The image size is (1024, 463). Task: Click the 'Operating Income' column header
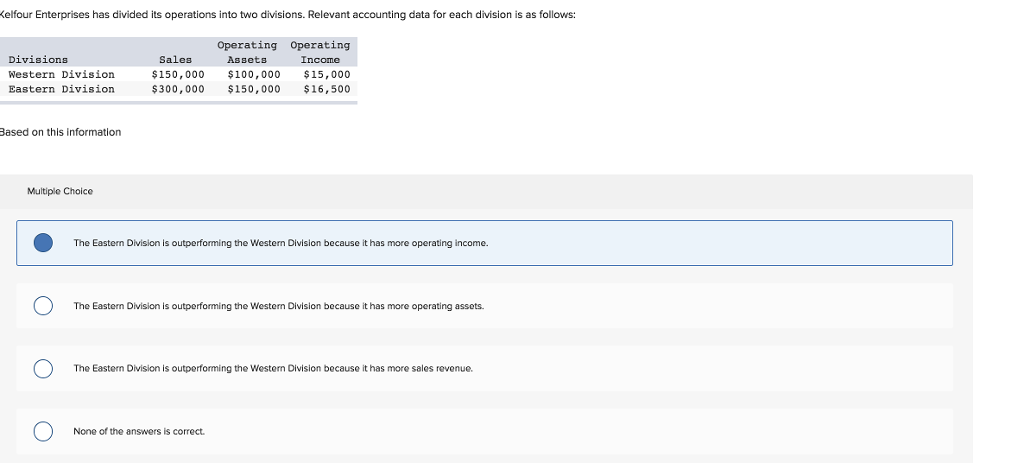[320, 52]
